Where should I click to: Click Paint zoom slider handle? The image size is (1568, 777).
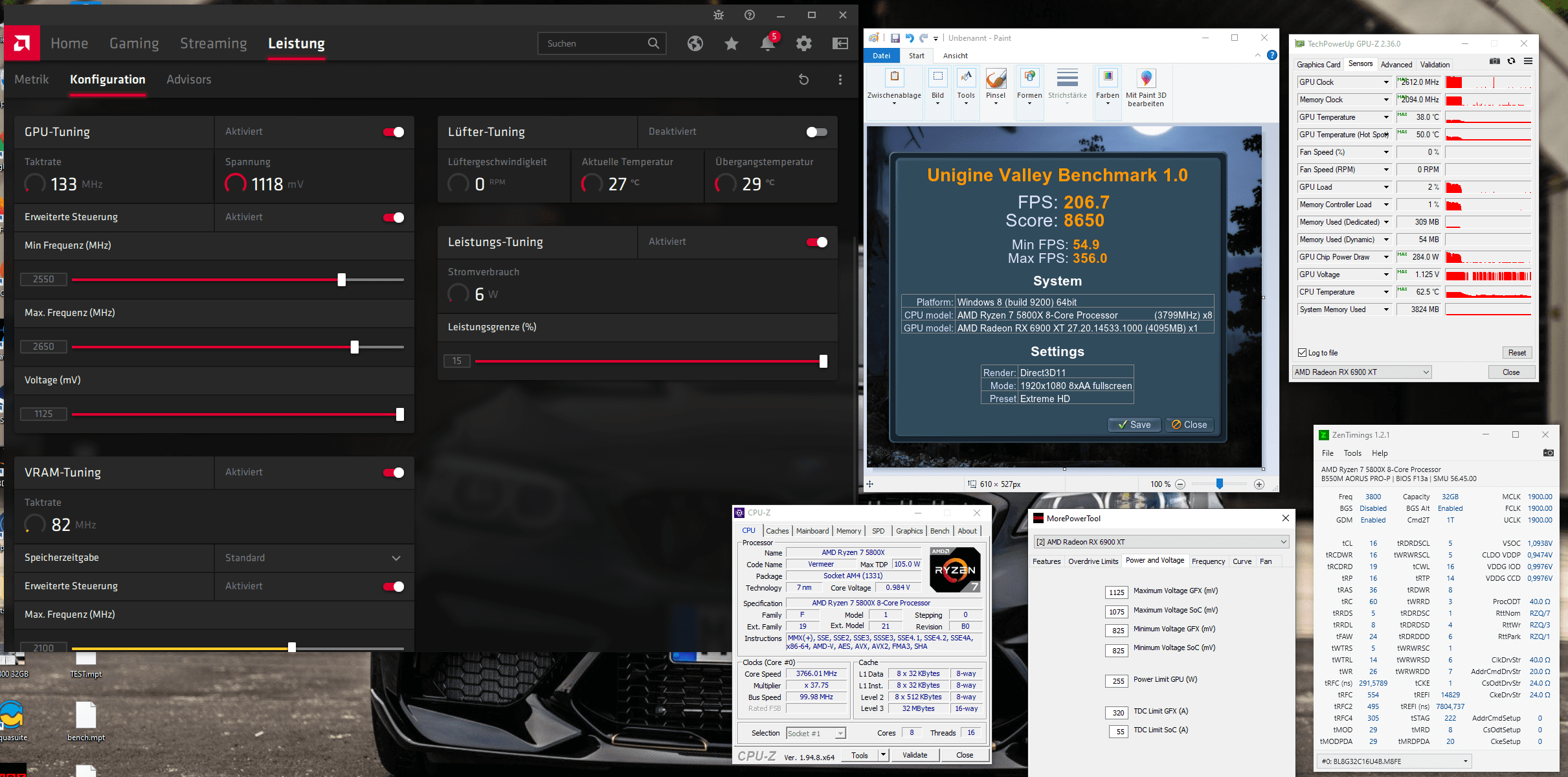(x=1220, y=484)
